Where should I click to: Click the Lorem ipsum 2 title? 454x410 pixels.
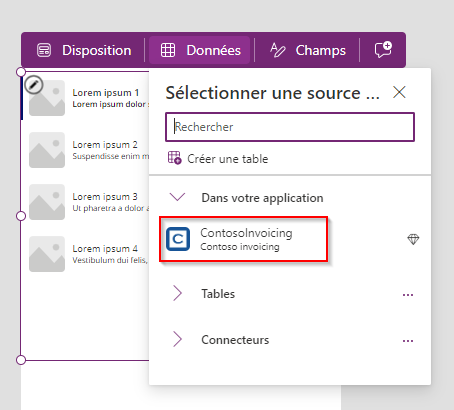105,145
